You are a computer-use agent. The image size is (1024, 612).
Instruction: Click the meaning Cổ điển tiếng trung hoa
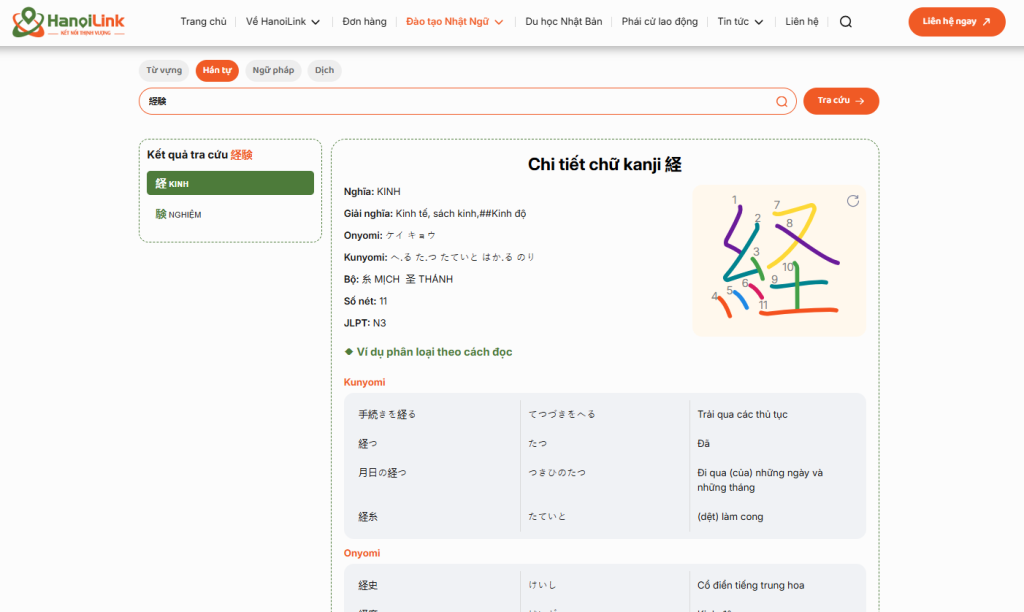click(751, 585)
